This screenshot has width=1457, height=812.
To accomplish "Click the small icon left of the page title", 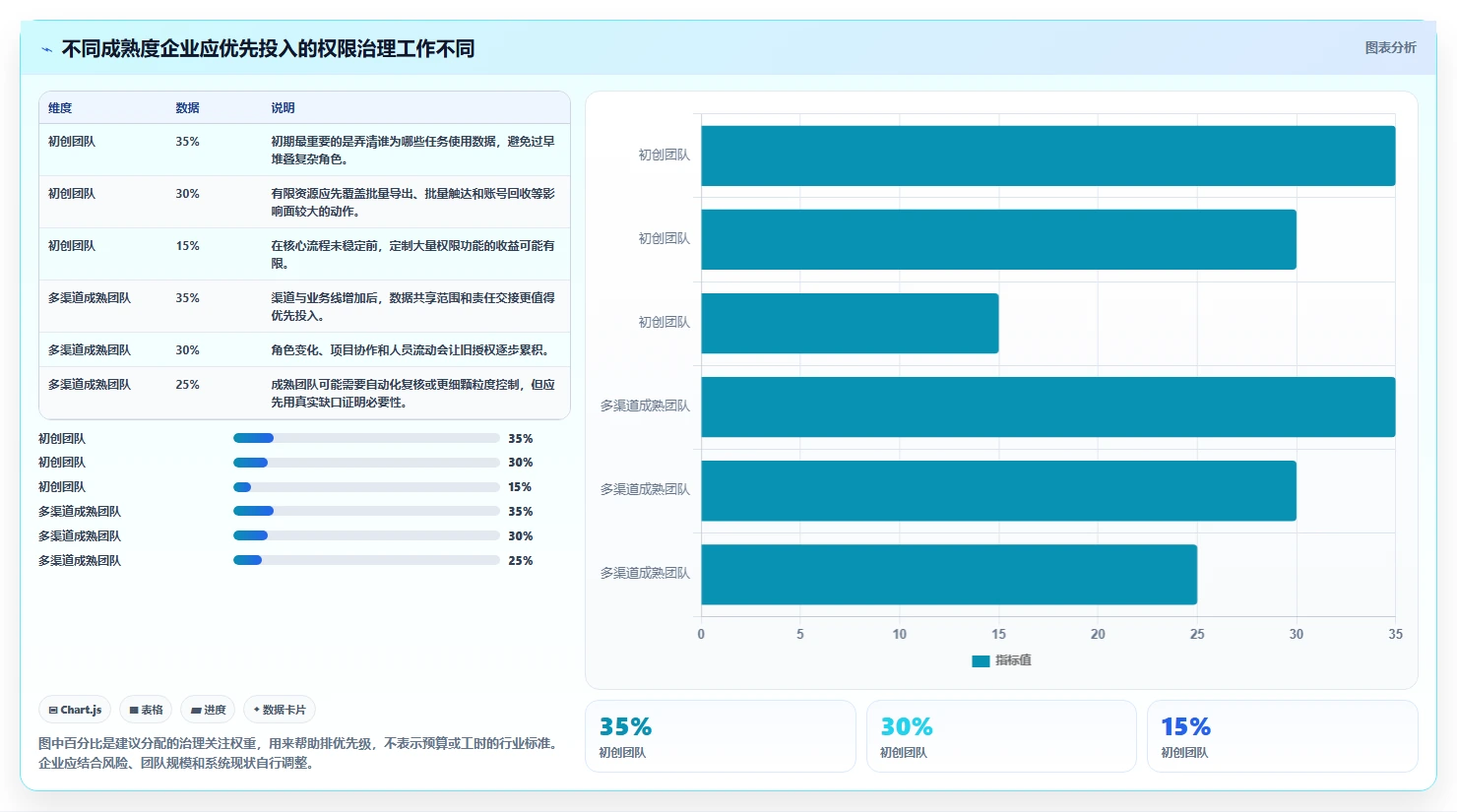I will pos(46,49).
